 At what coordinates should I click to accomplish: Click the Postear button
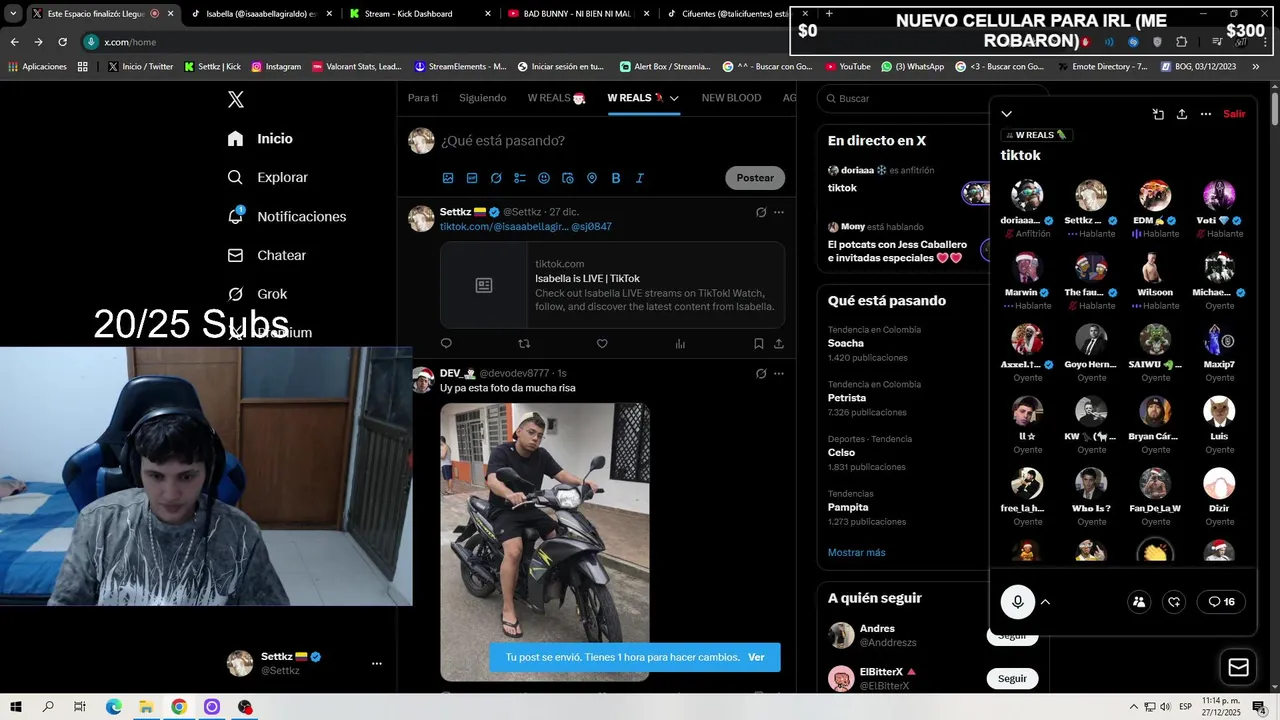[x=755, y=178]
